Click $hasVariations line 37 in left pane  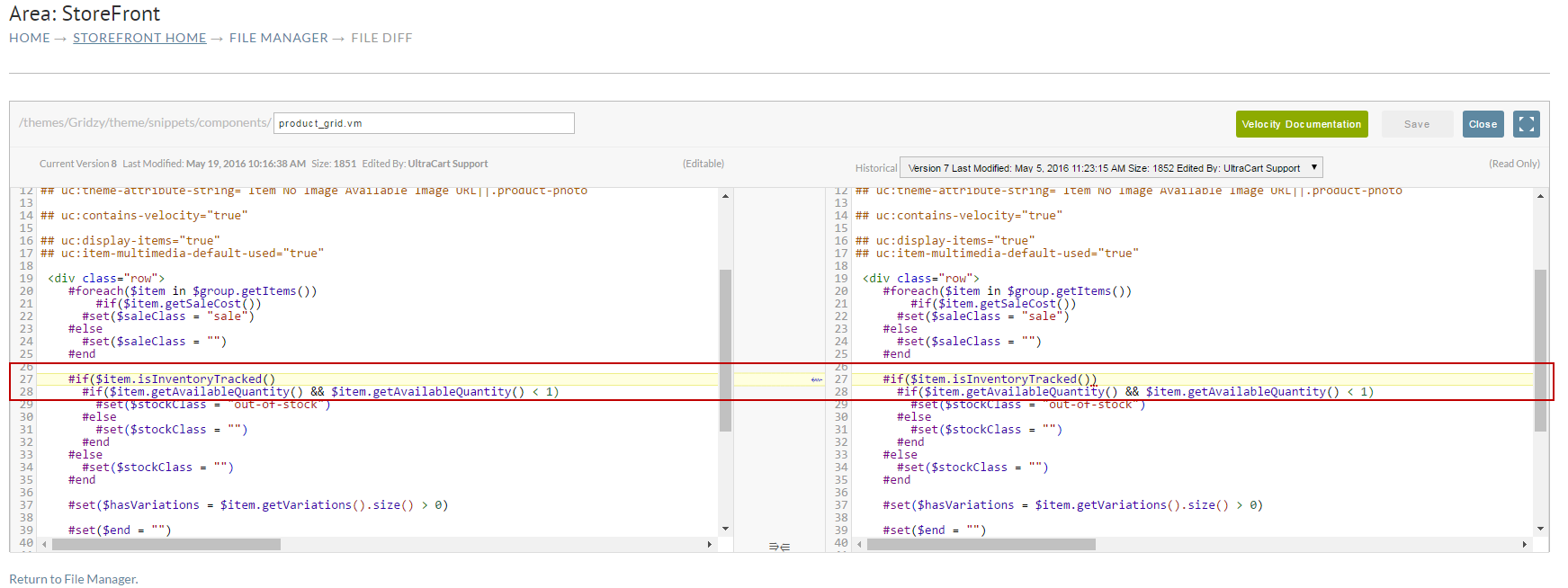(x=258, y=505)
